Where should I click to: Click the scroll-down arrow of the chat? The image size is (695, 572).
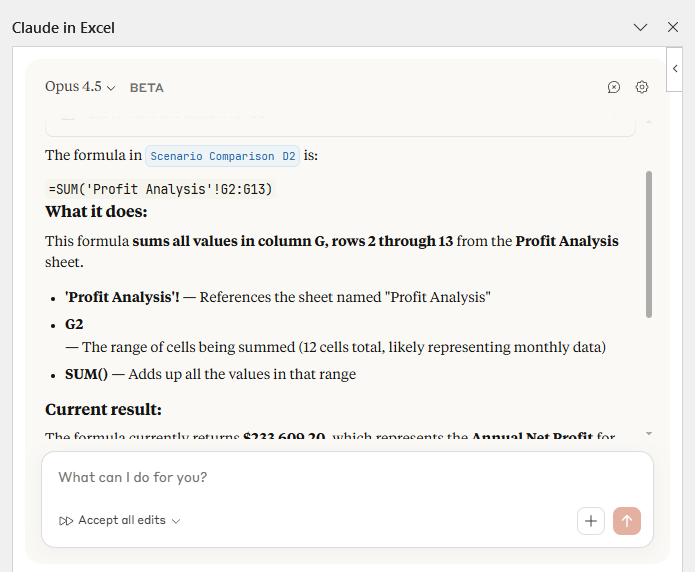[x=649, y=433]
